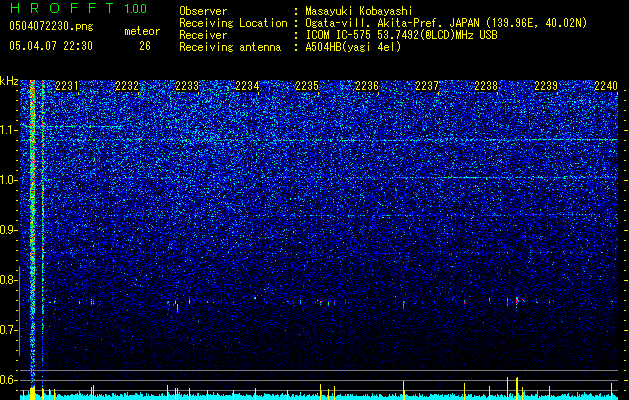Click the 1.0 kHz frequency axis label
The height and width of the screenshot is (400, 629).
(x=9, y=180)
